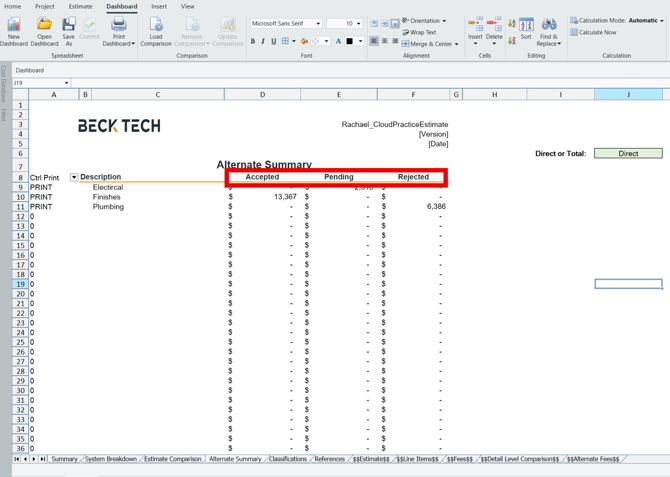Click the Insert cells icon

coord(475,26)
